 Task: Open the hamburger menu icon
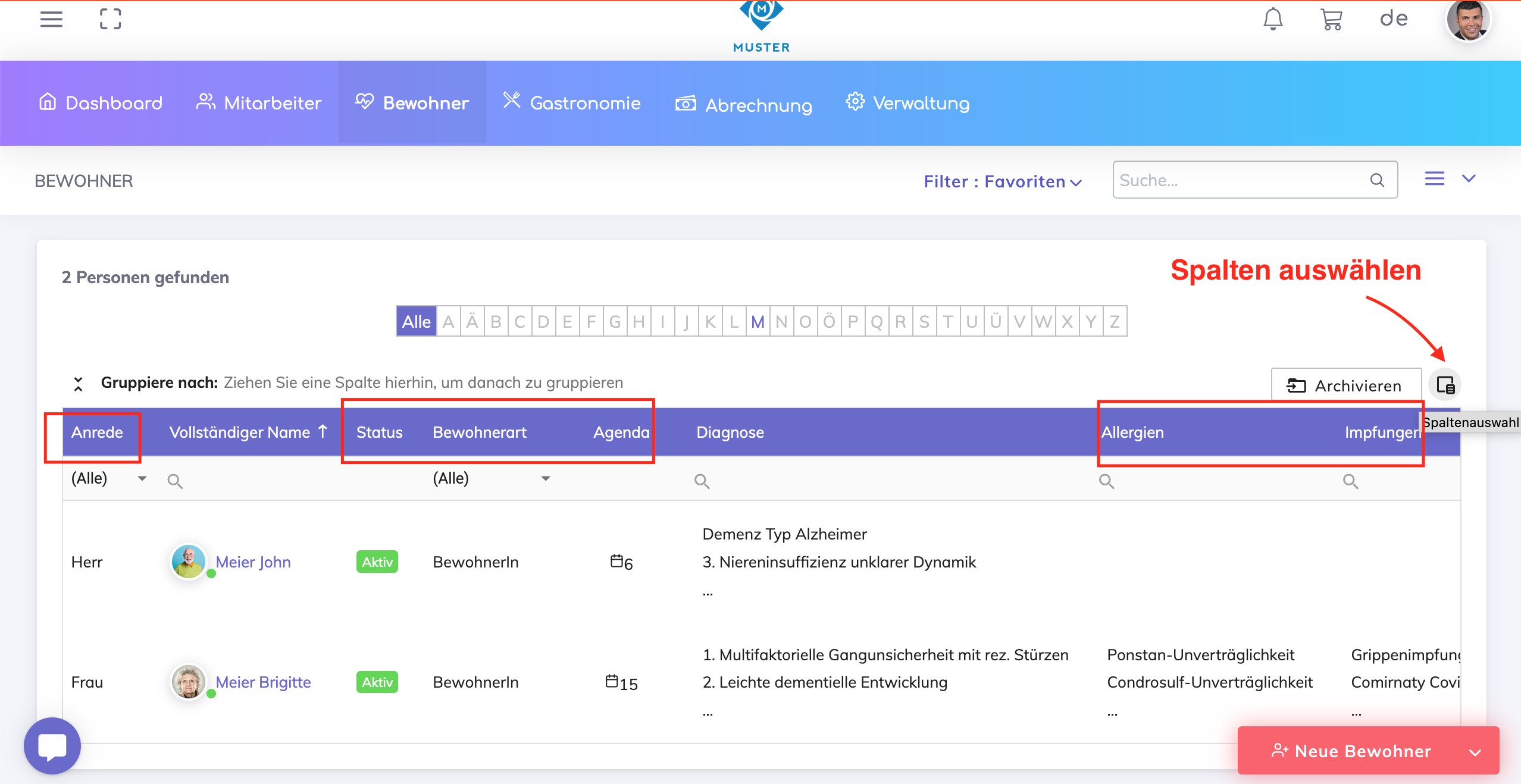[51, 19]
